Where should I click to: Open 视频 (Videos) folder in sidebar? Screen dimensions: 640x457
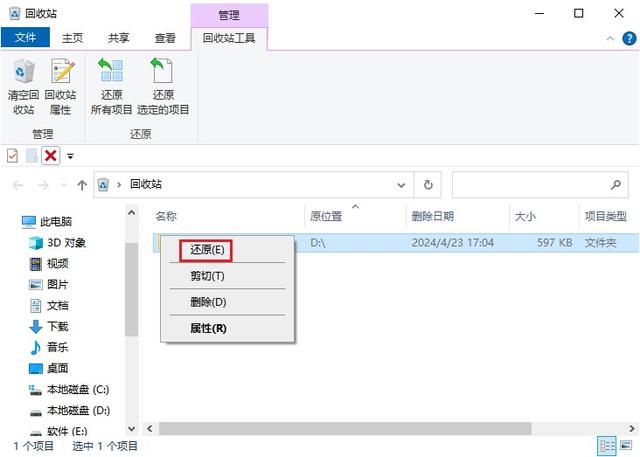click(x=49, y=264)
